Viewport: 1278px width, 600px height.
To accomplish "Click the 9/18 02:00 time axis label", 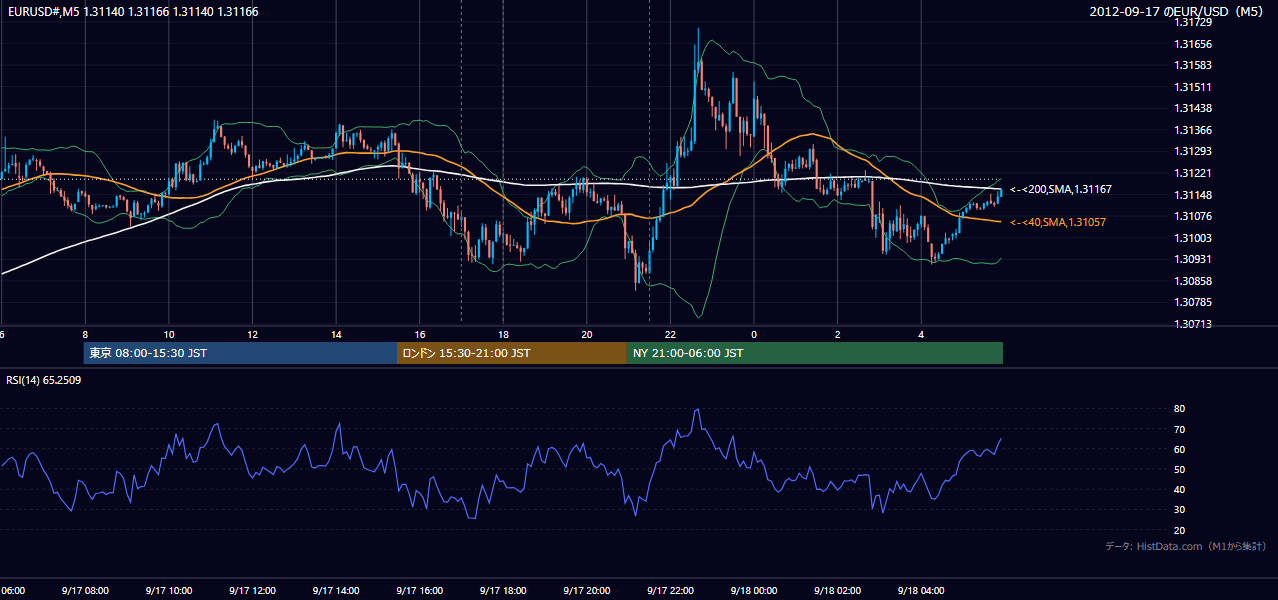I will coord(837,590).
